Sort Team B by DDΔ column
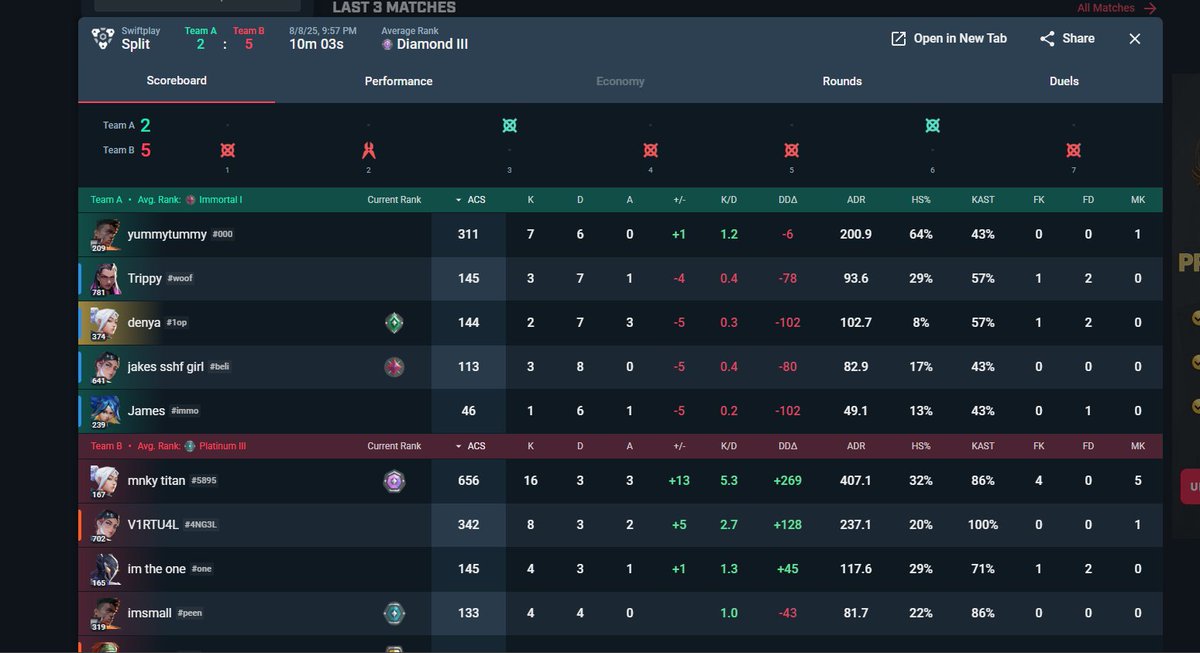 pos(788,446)
